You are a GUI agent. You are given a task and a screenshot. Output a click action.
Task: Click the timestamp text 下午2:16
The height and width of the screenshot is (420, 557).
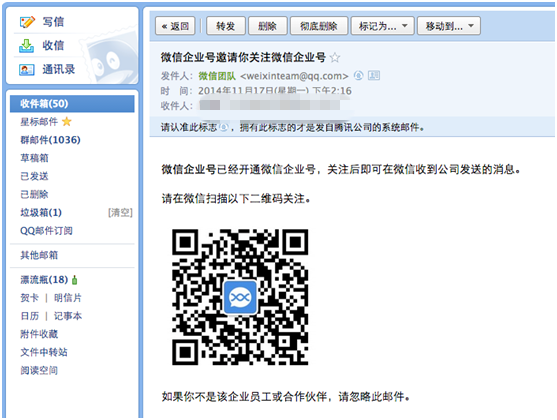point(332,91)
